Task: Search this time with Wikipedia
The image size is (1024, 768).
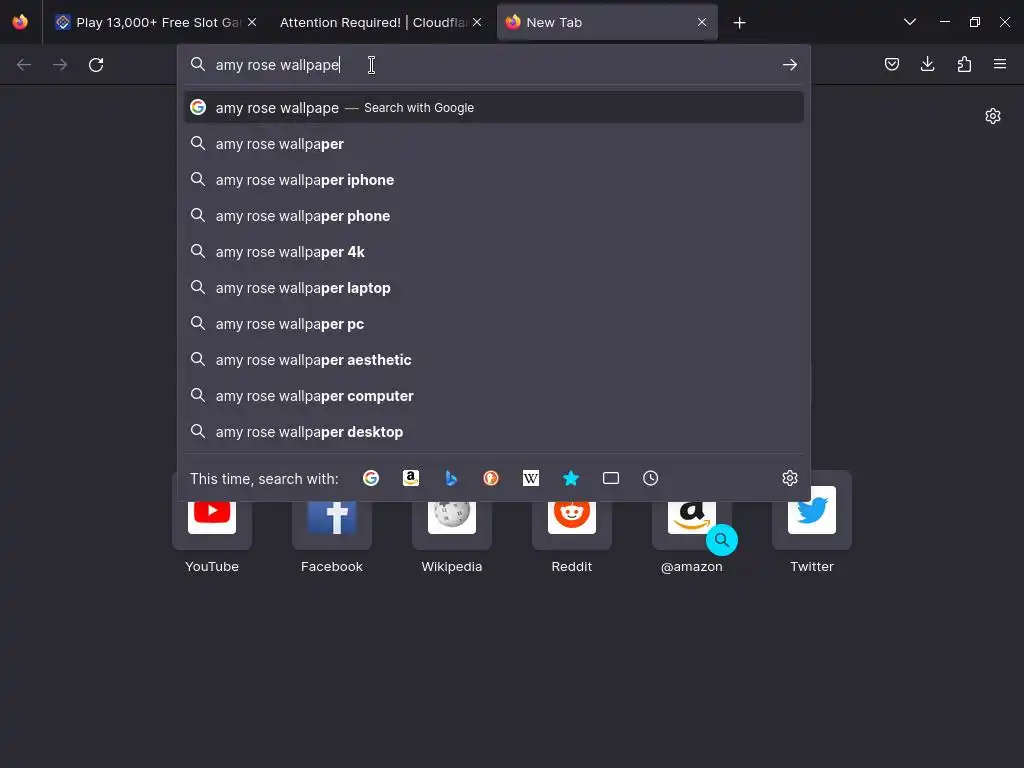Action: pyautogui.click(x=531, y=478)
